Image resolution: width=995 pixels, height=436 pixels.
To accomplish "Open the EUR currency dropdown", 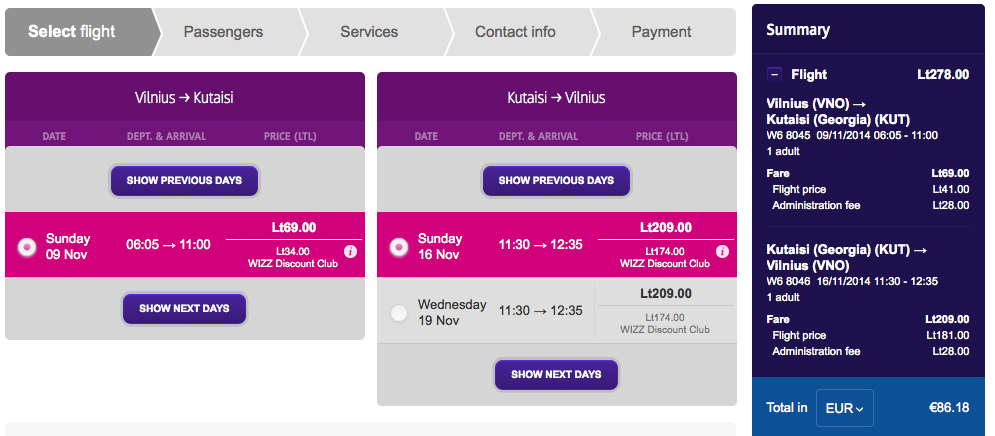I will point(845,408).
